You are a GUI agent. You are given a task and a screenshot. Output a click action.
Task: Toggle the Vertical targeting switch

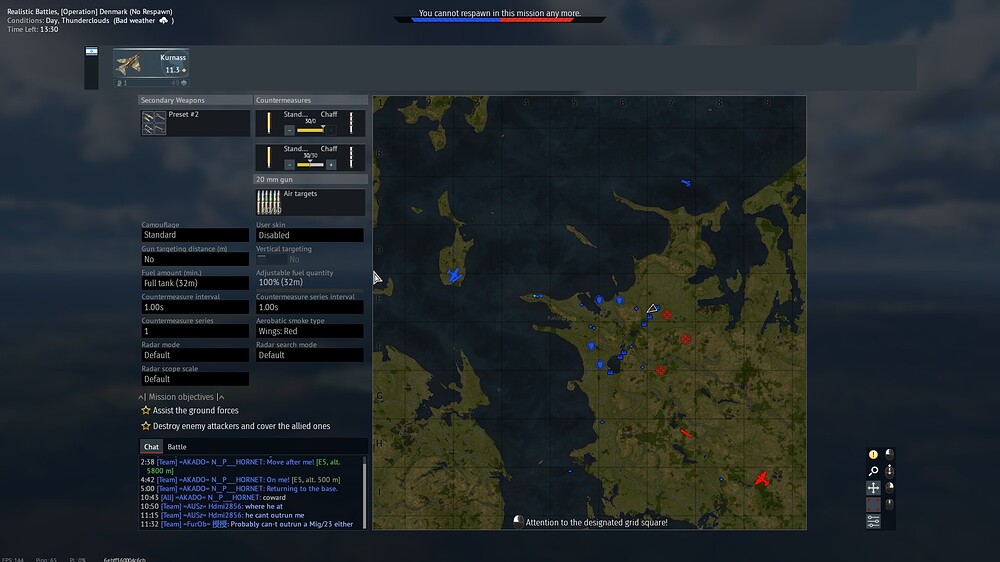tap(271, 259)
